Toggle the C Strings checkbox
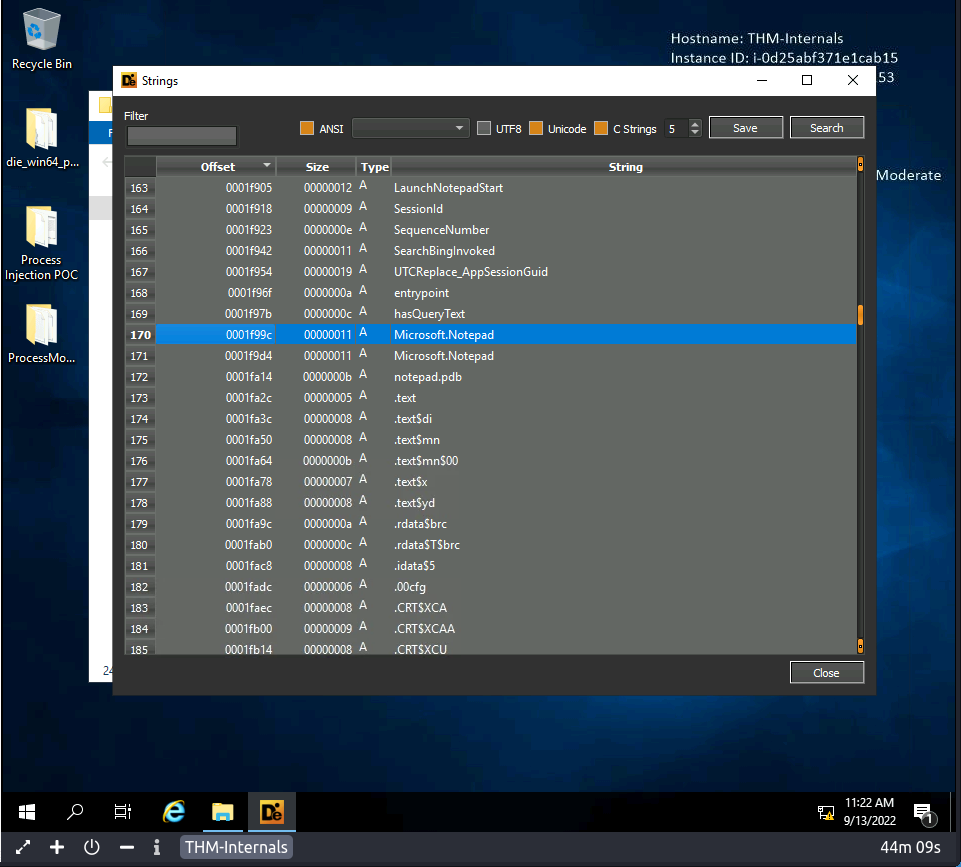The height and width of the screenshot is (867, 961). (601, 128)
